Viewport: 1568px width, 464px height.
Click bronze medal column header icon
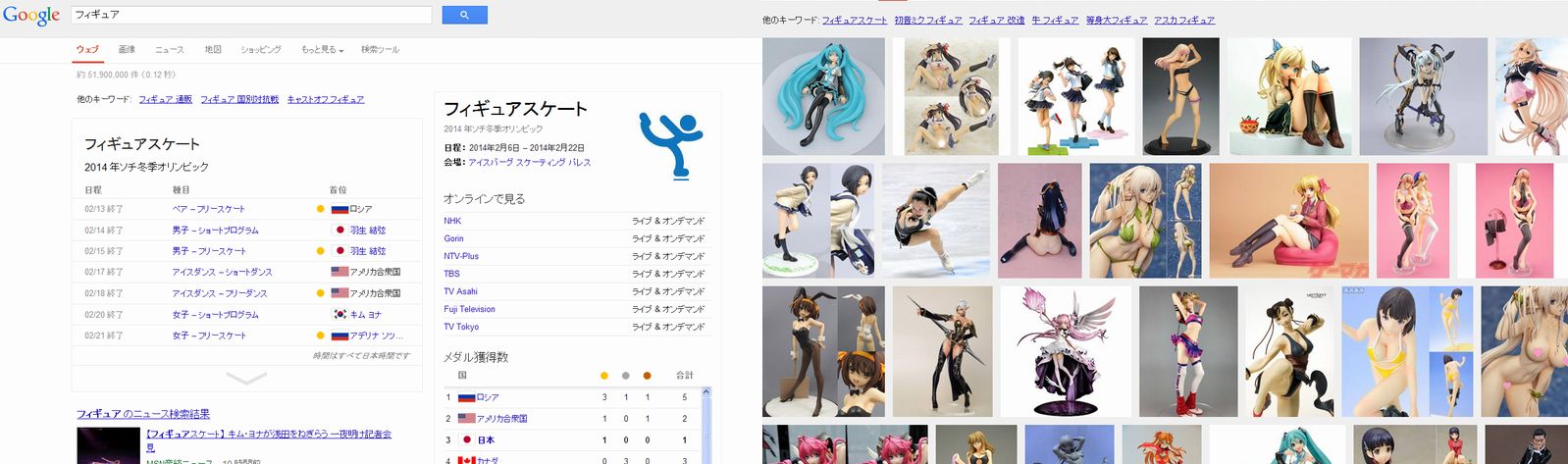tap(647, 375)
